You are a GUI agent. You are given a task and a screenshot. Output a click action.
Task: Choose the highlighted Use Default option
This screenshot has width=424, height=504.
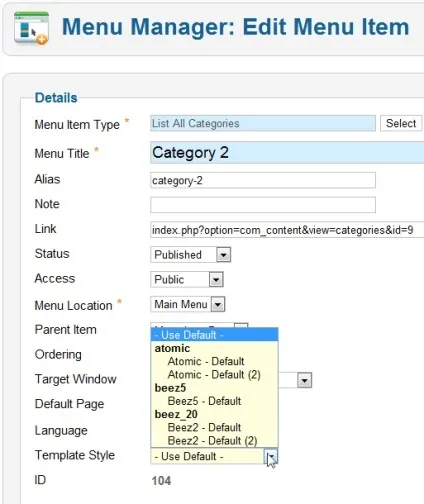214,335
